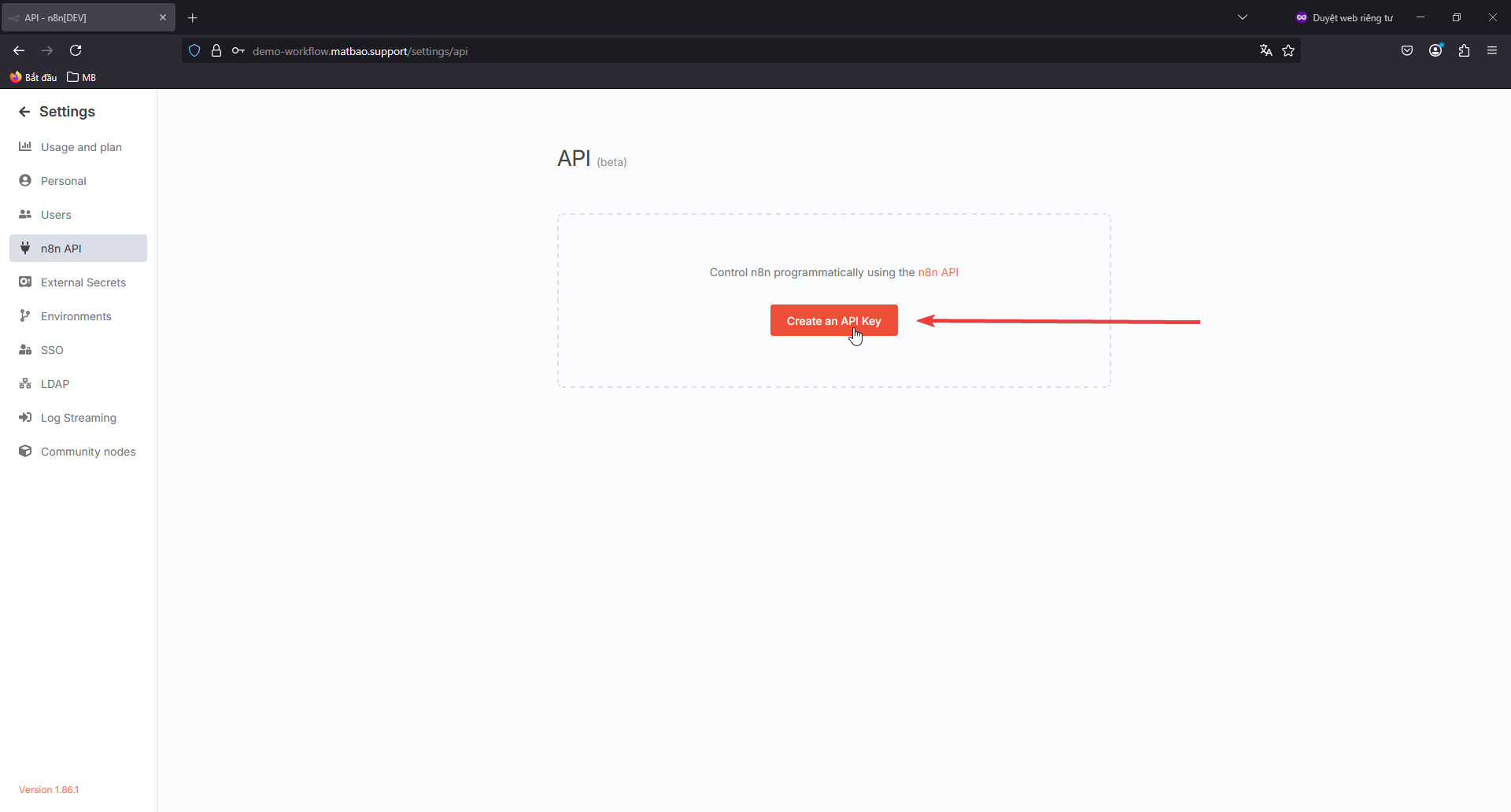This screenshot has height=812, width=1511.
Task: Open Community nodes settings
Action: click(x=78, y=452)
